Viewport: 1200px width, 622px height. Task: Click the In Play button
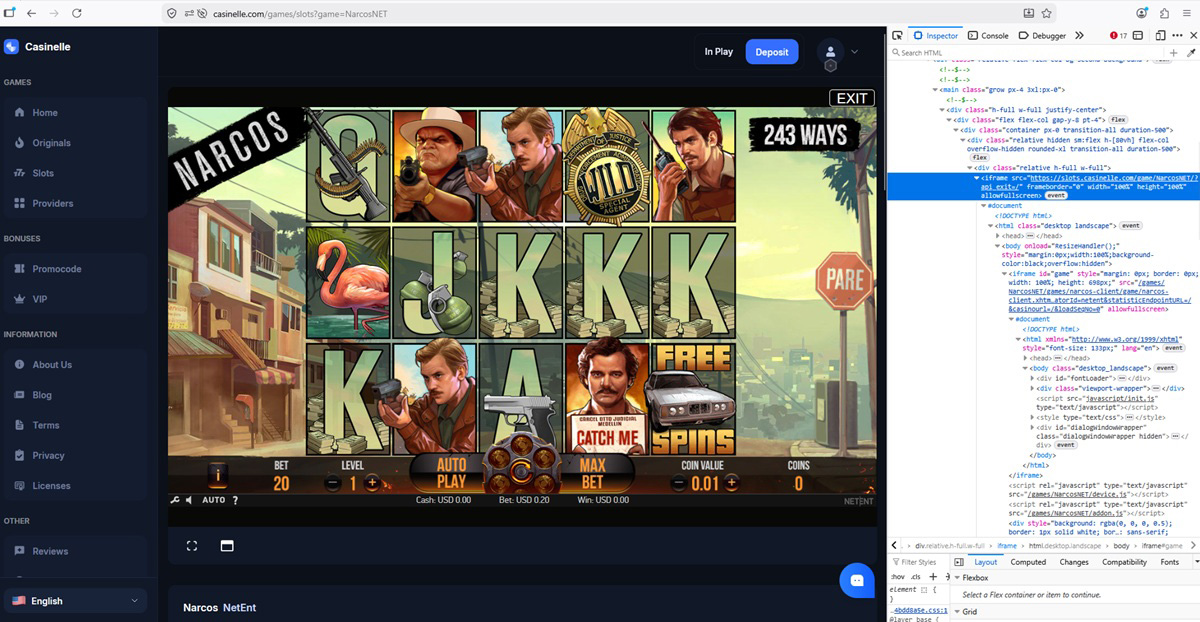(x=718, y=52)
